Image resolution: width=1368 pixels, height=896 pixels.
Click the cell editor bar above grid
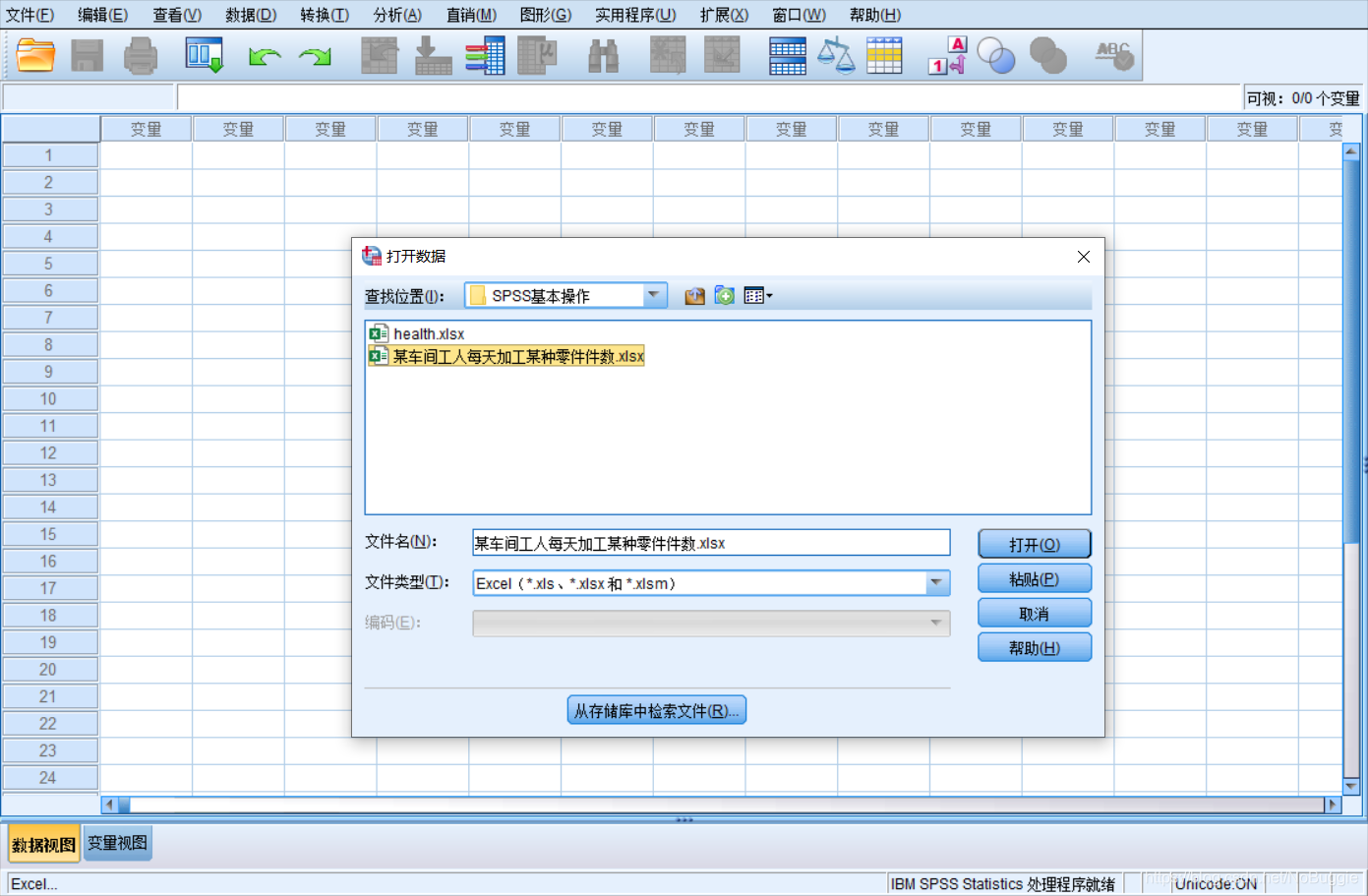[x=709, y=97]
